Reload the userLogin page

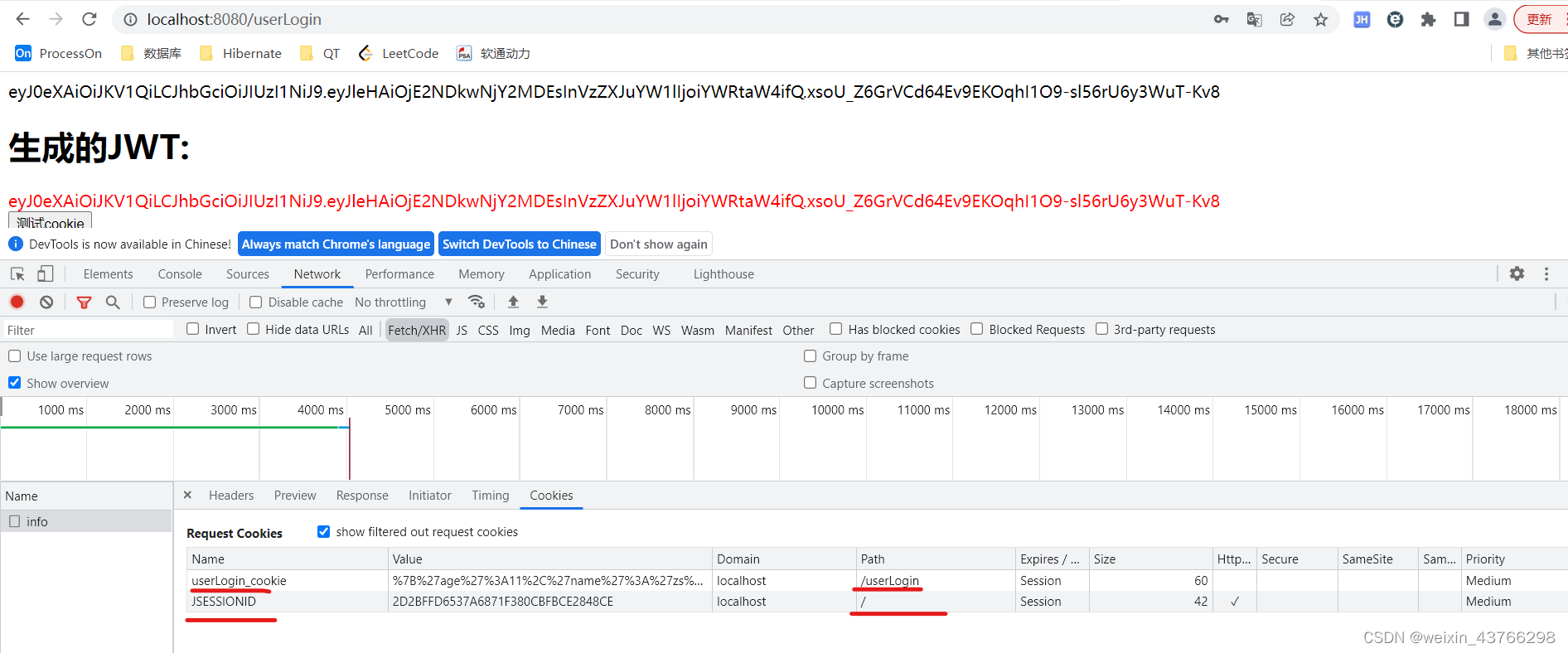pos(90,19)
